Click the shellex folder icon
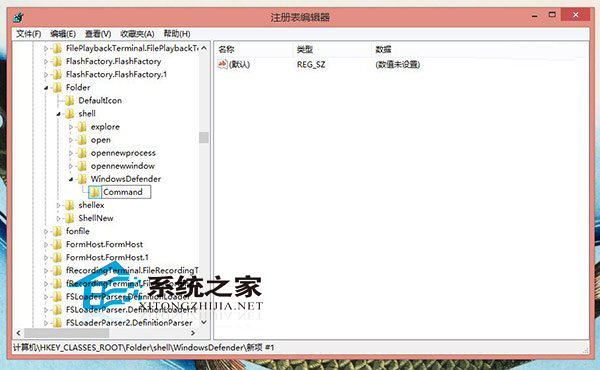Image resolution: width=600 pixels, height=370 pixels. pyautogui.click(x=70, y=205)
